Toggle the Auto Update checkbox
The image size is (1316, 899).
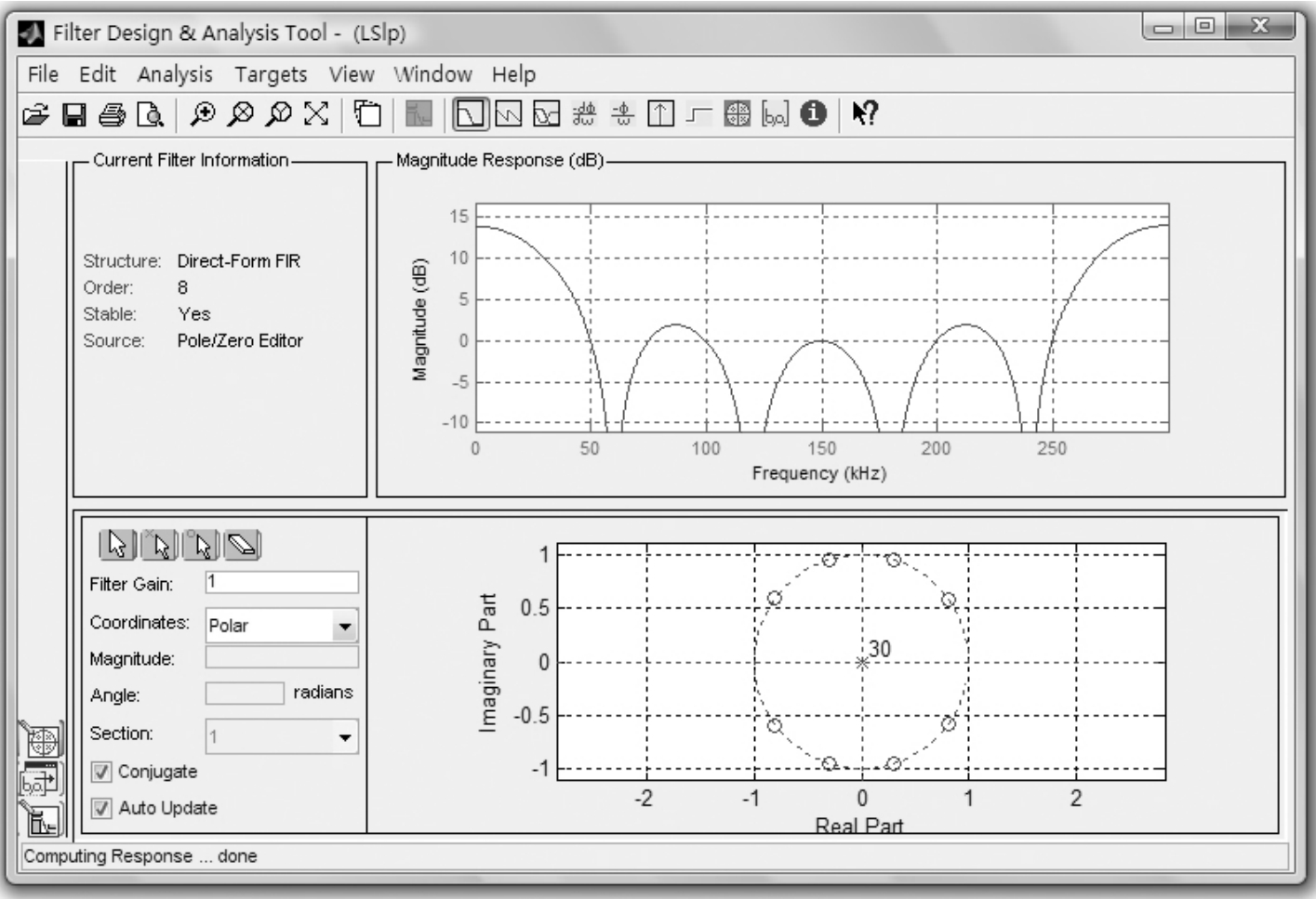(x=101, y=808)
